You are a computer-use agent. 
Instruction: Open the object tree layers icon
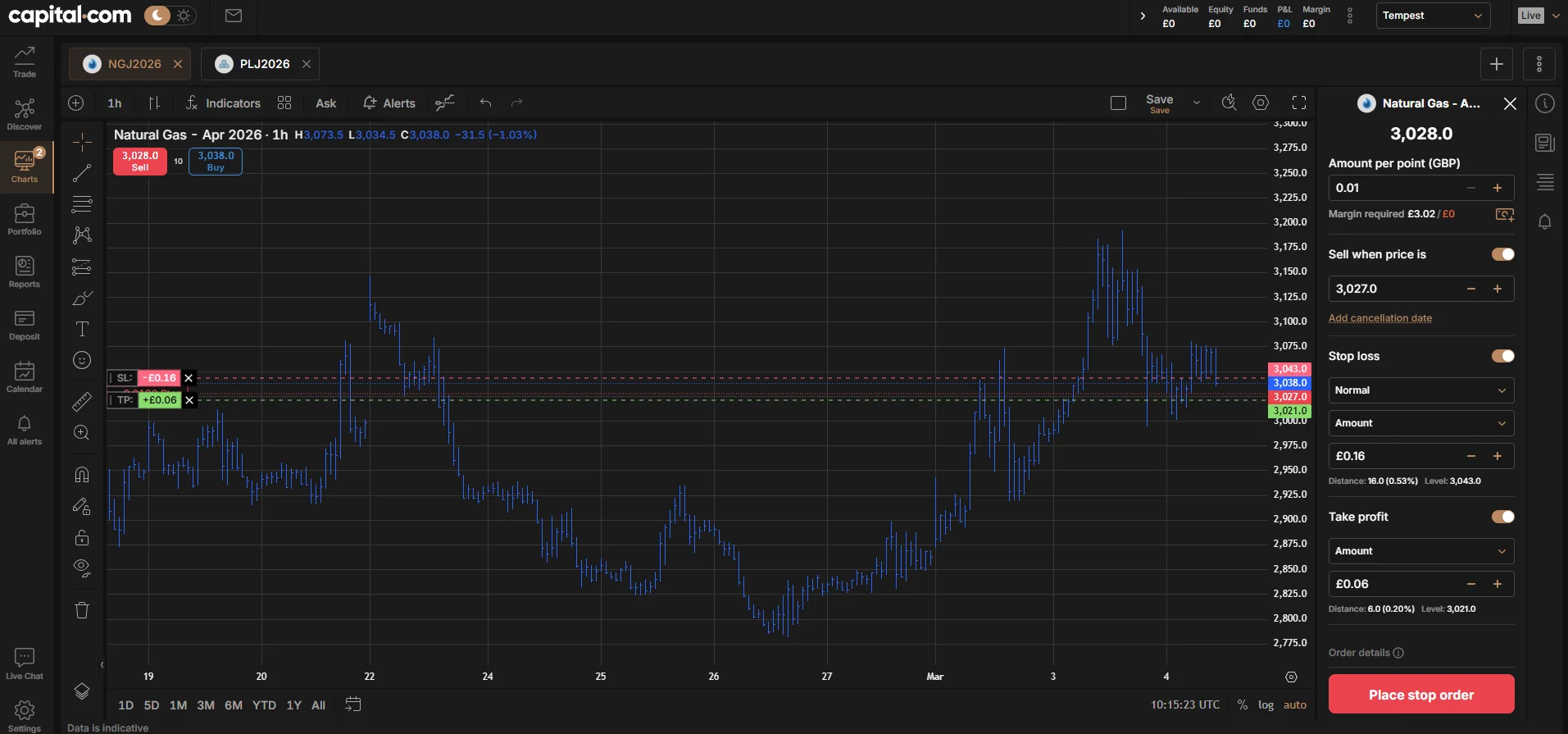(x=82, y=691)
